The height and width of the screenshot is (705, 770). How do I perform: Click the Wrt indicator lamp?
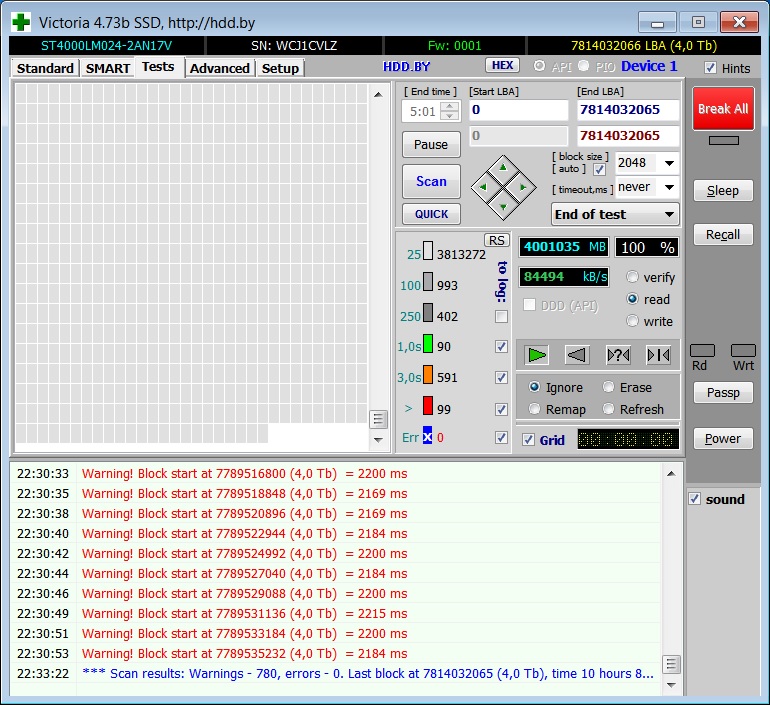point(743,351)
